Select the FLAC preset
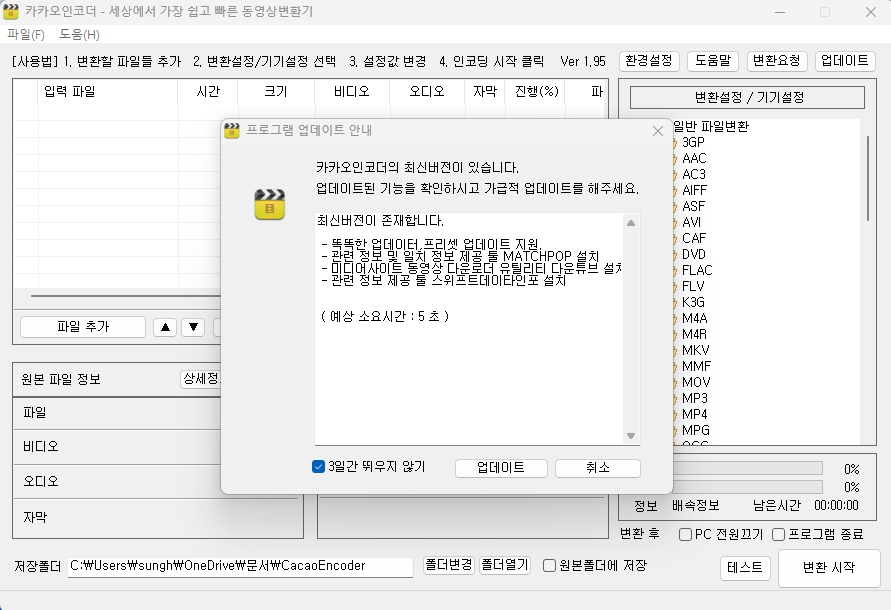Viewport: 891px width, 610px height. (x=697, y=270)
